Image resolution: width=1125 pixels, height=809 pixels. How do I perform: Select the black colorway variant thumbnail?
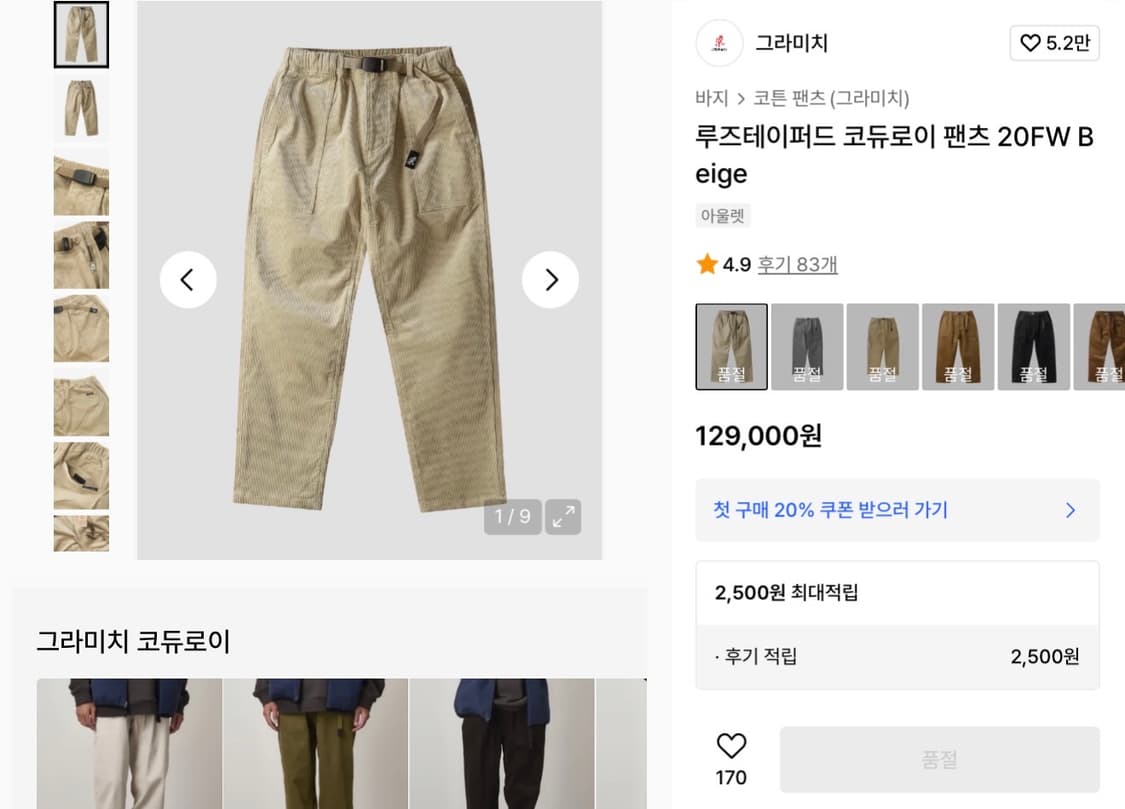coord(1032,346)
